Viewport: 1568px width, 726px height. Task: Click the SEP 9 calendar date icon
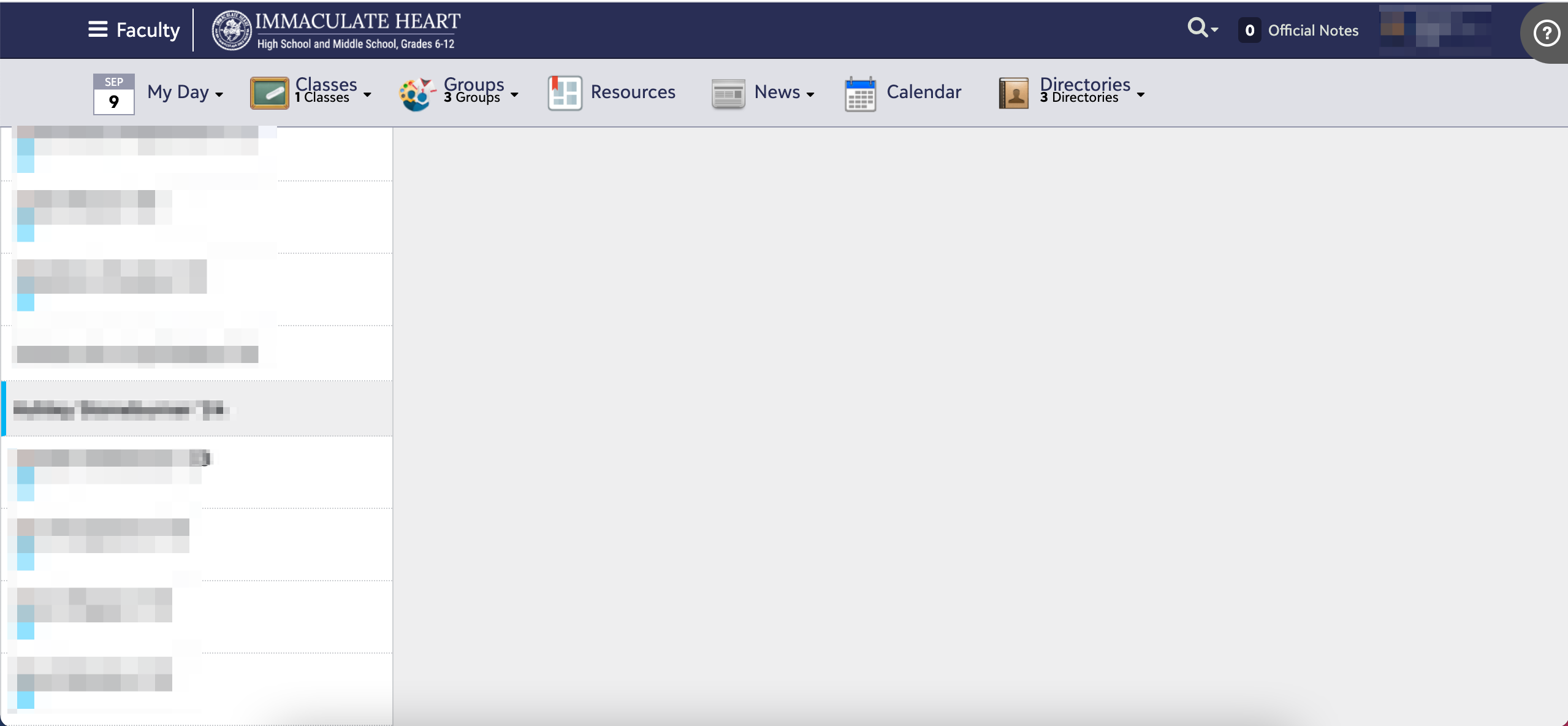point(113,94)
